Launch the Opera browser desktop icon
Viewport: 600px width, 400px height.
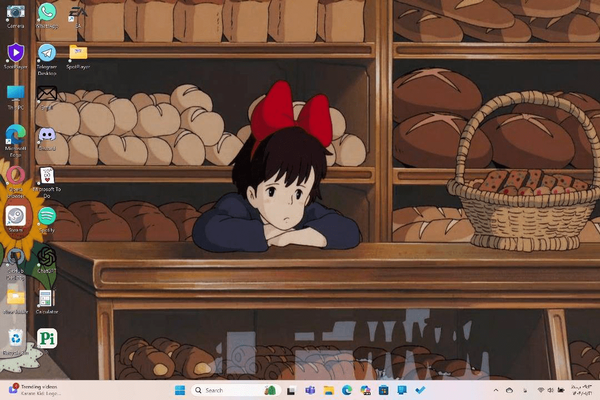point(16,182)
